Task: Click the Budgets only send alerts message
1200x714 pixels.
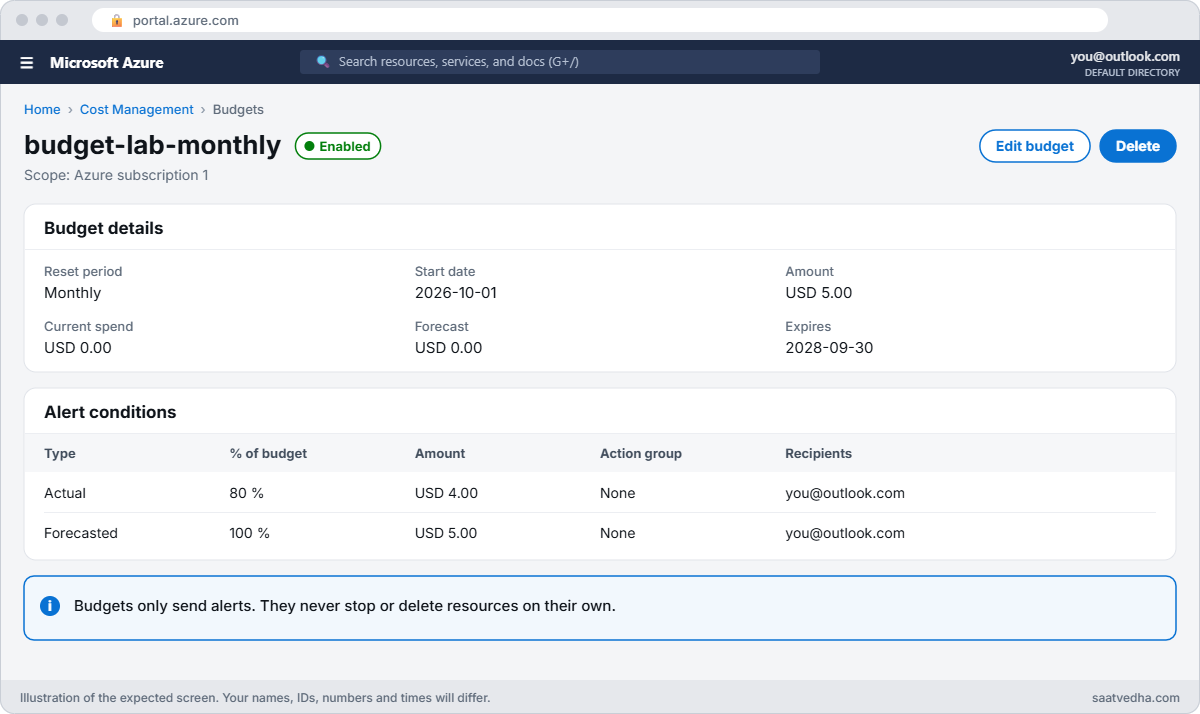Action: click(345, 606)
